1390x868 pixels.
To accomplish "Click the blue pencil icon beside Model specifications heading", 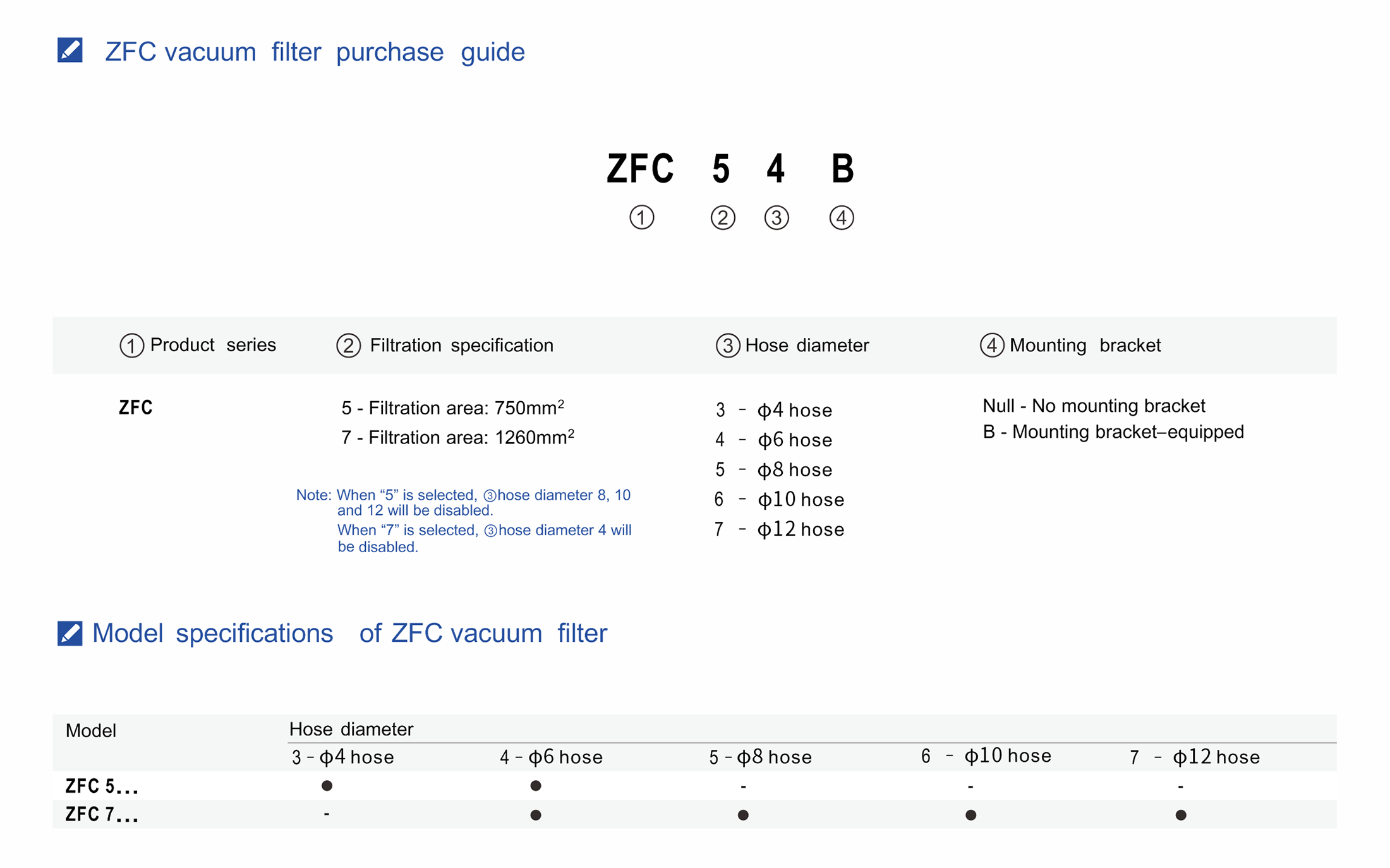I will click(69, 633).
